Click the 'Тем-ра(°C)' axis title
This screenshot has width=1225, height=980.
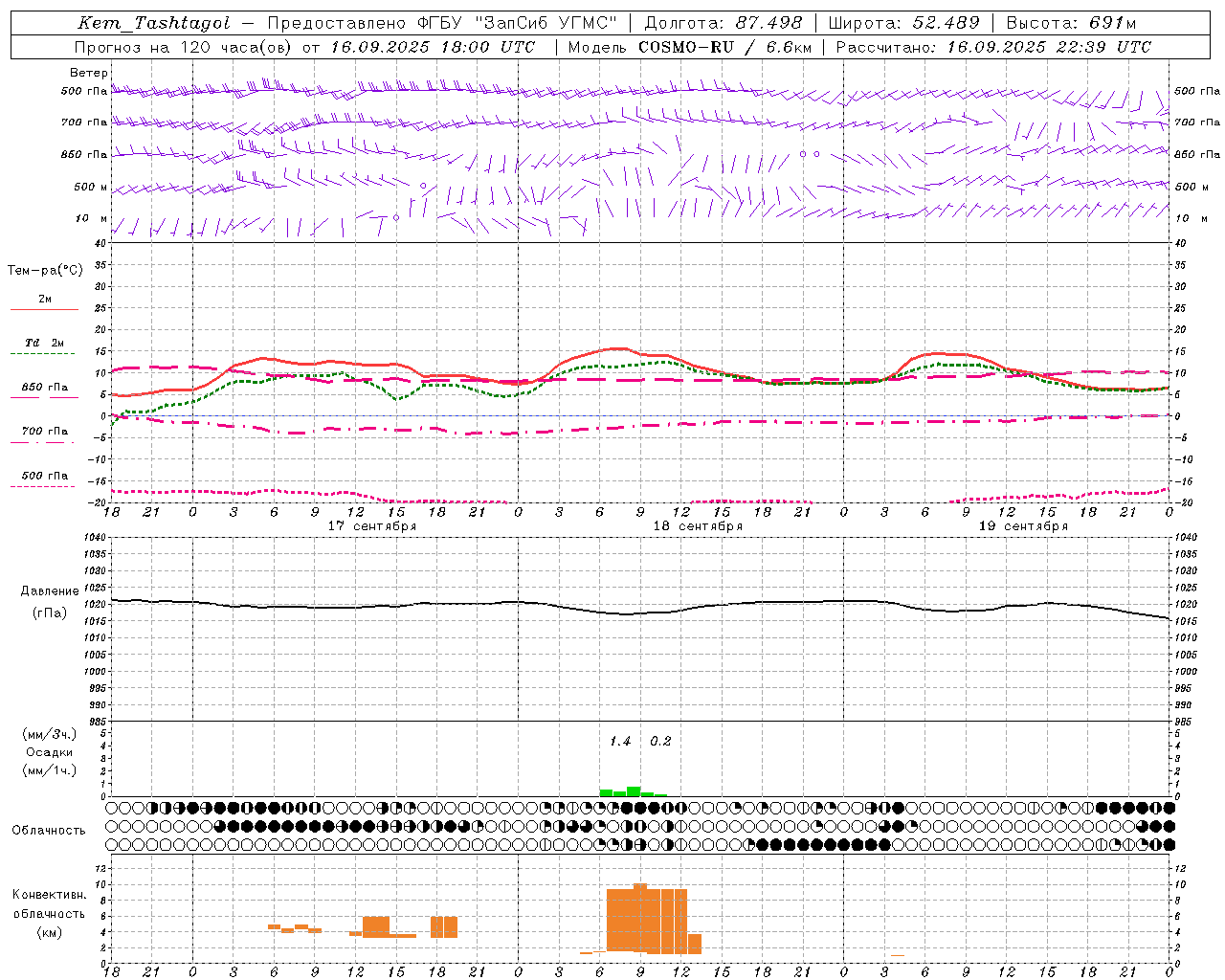[x=45, y=271]
